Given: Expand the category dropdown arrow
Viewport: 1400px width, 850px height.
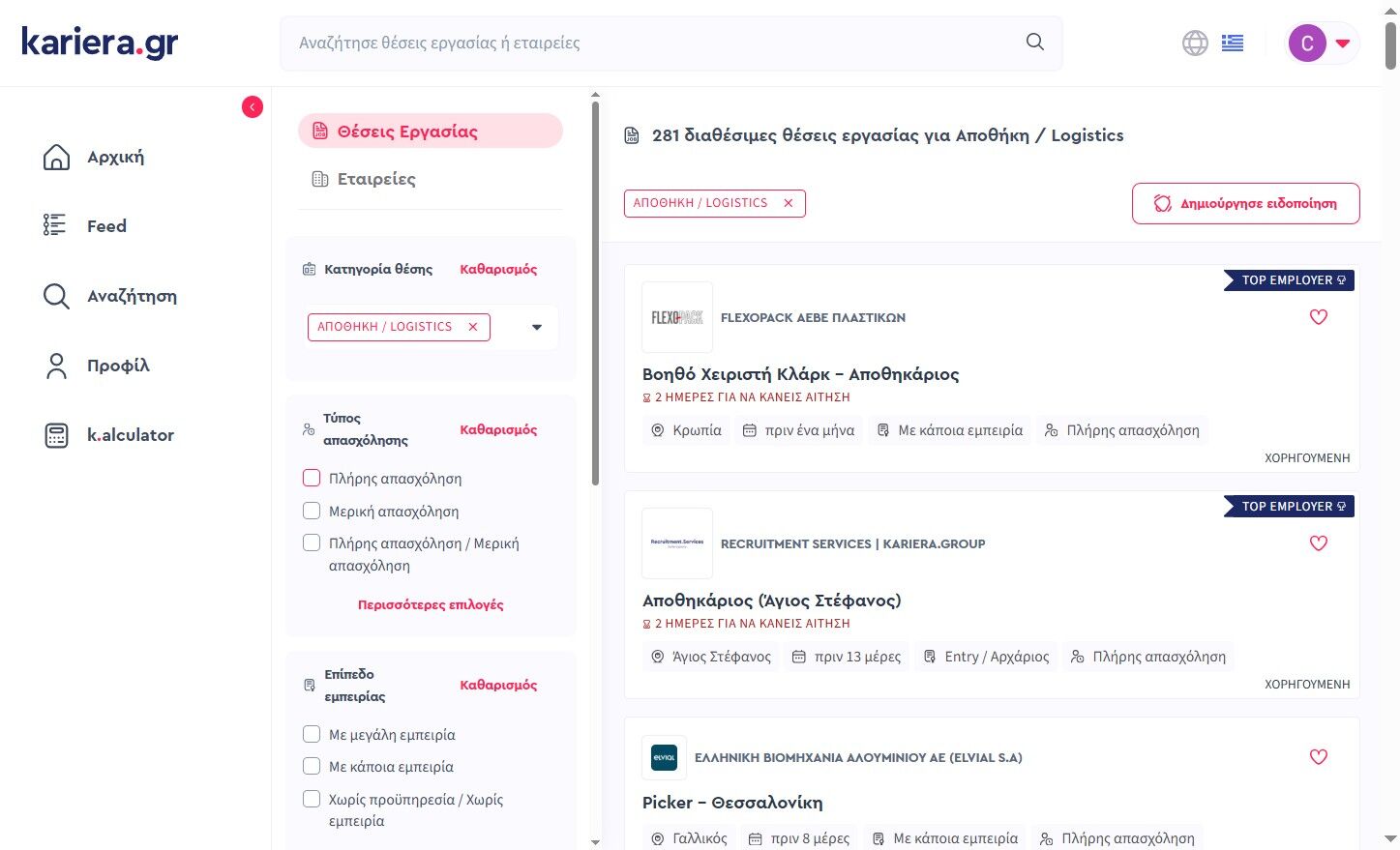Looking at the screenshot, I should 537,327.
